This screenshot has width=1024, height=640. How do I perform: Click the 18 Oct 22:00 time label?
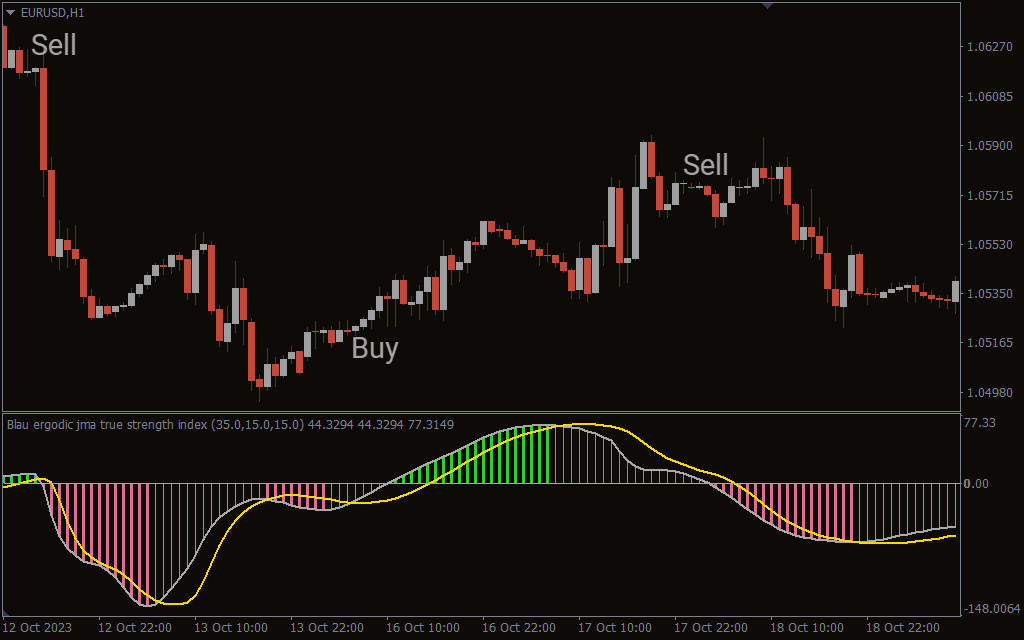(902, 628)
